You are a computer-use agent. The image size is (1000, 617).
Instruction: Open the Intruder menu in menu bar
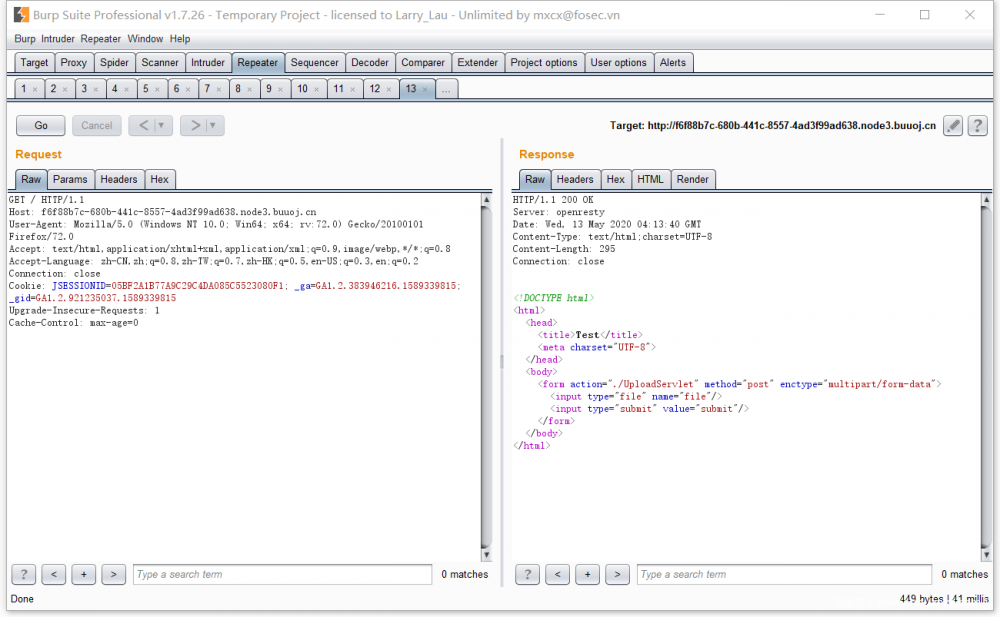[58, 39]
